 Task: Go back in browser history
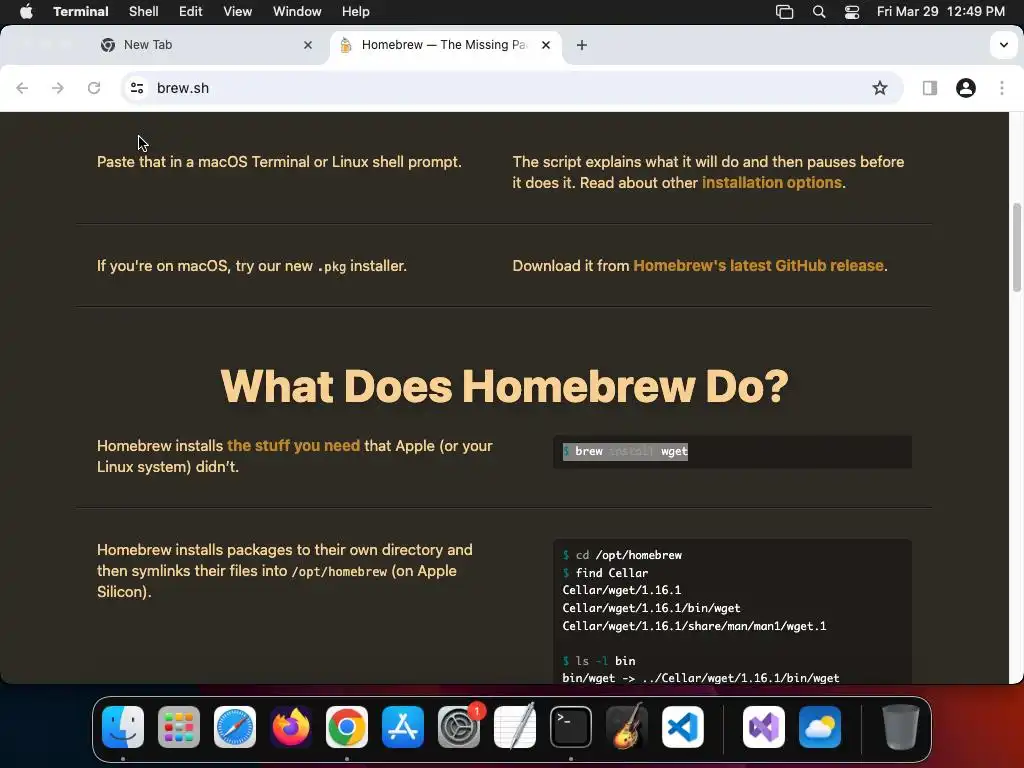point(22,88)
